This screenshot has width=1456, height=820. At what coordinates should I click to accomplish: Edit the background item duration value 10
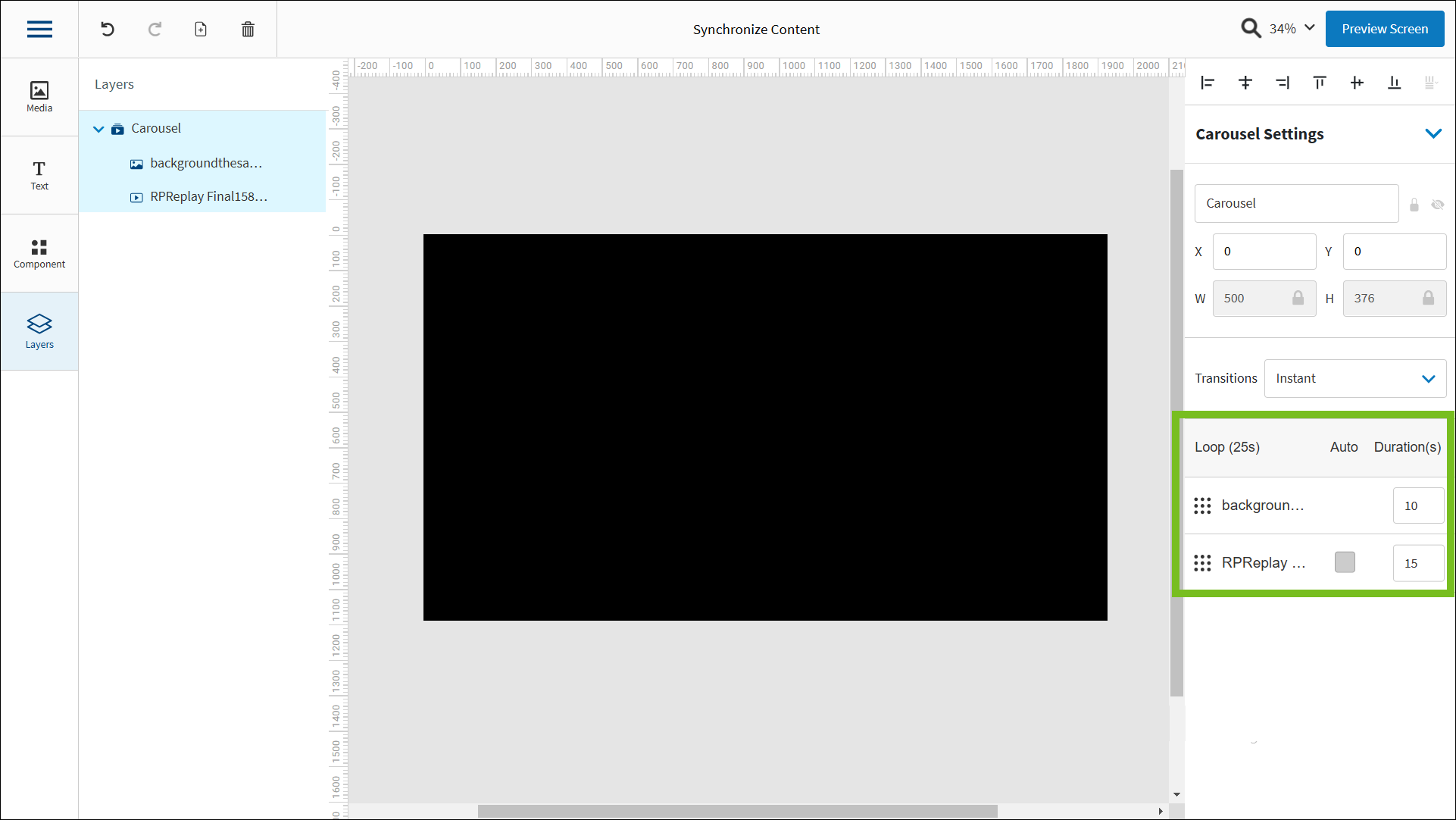[1417, 505]
